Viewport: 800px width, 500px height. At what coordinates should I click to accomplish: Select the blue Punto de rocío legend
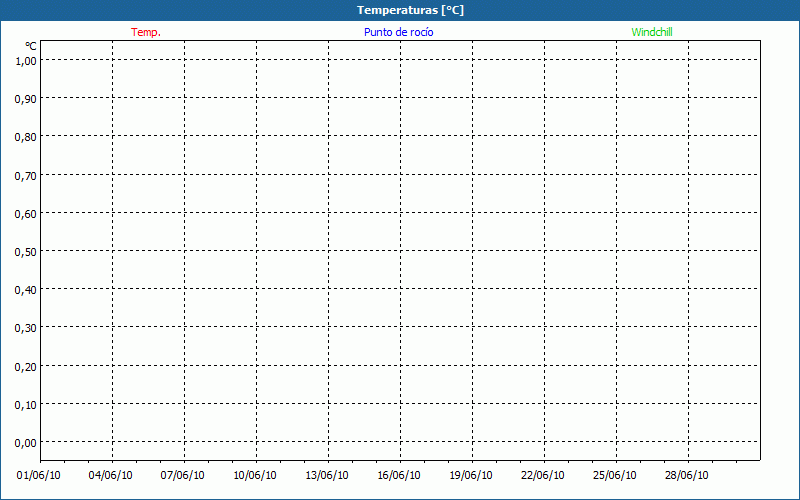(398, 32)
